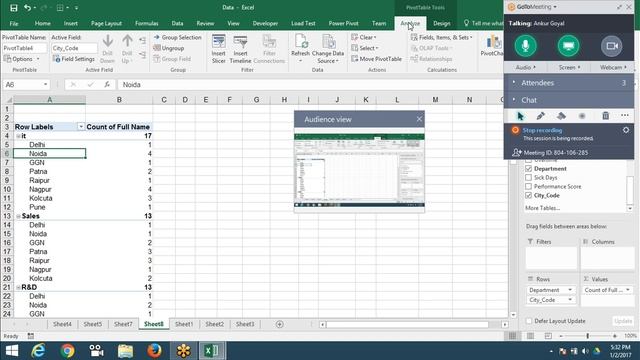Click the PivotChart icon
640x360 pixels.
[x=493, y=42]
